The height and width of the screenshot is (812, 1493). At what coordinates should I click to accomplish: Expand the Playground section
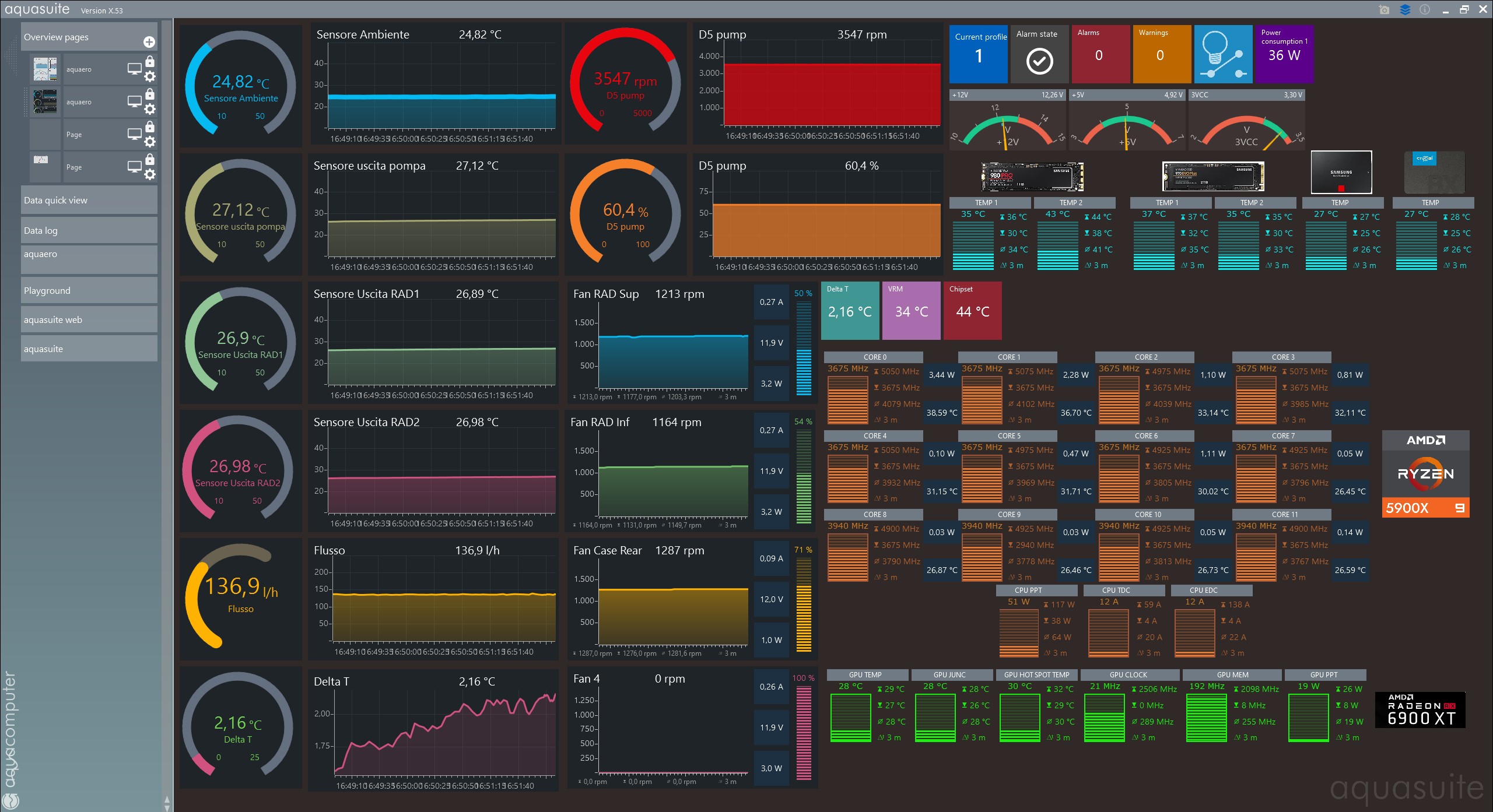89,290
